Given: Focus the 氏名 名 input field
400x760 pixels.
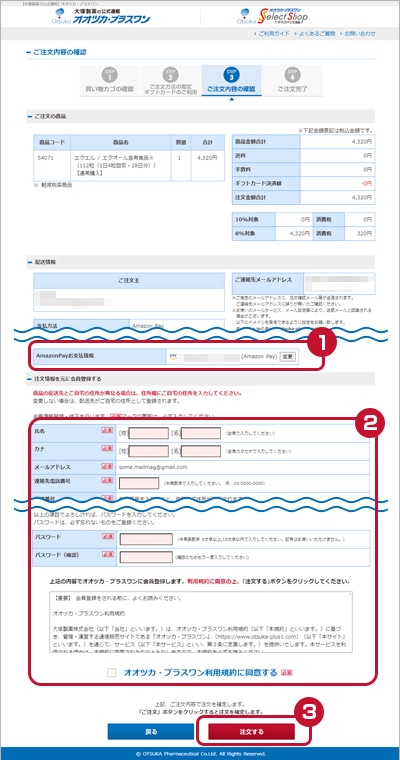Looking at the screenshot, I should coord(201,433).
